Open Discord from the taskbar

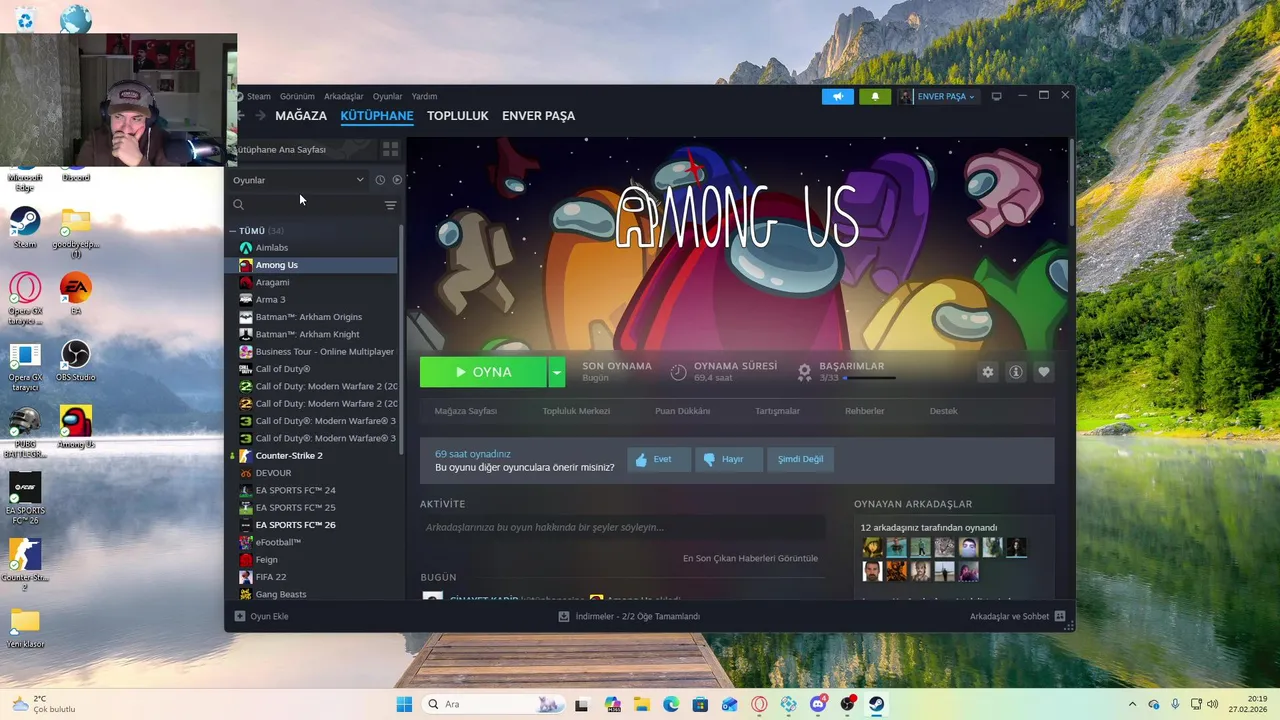tap(818, 704)
